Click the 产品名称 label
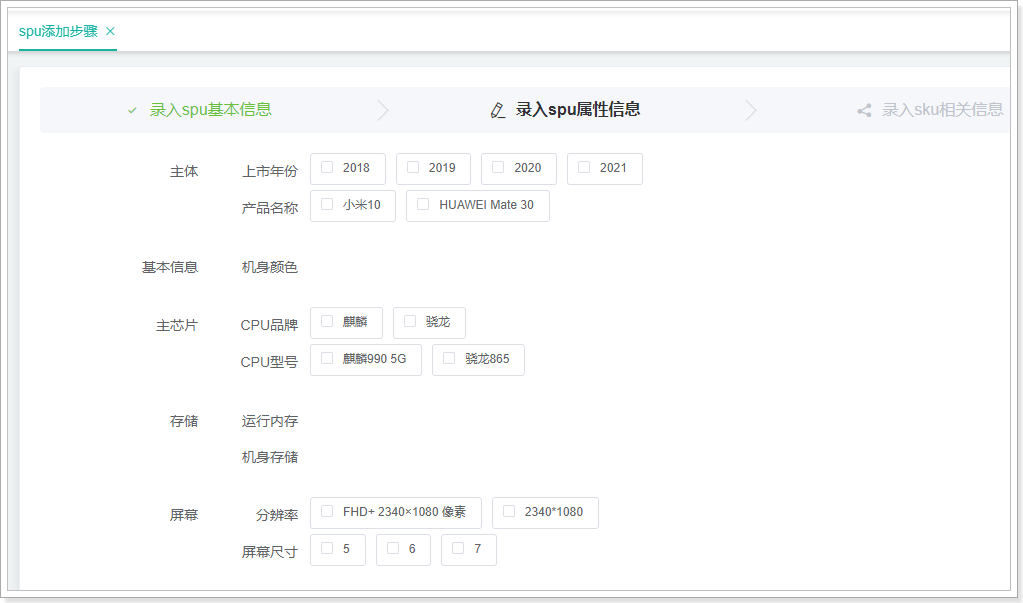Viewport: 1023px width, 603px height. (x=269, y=208)
